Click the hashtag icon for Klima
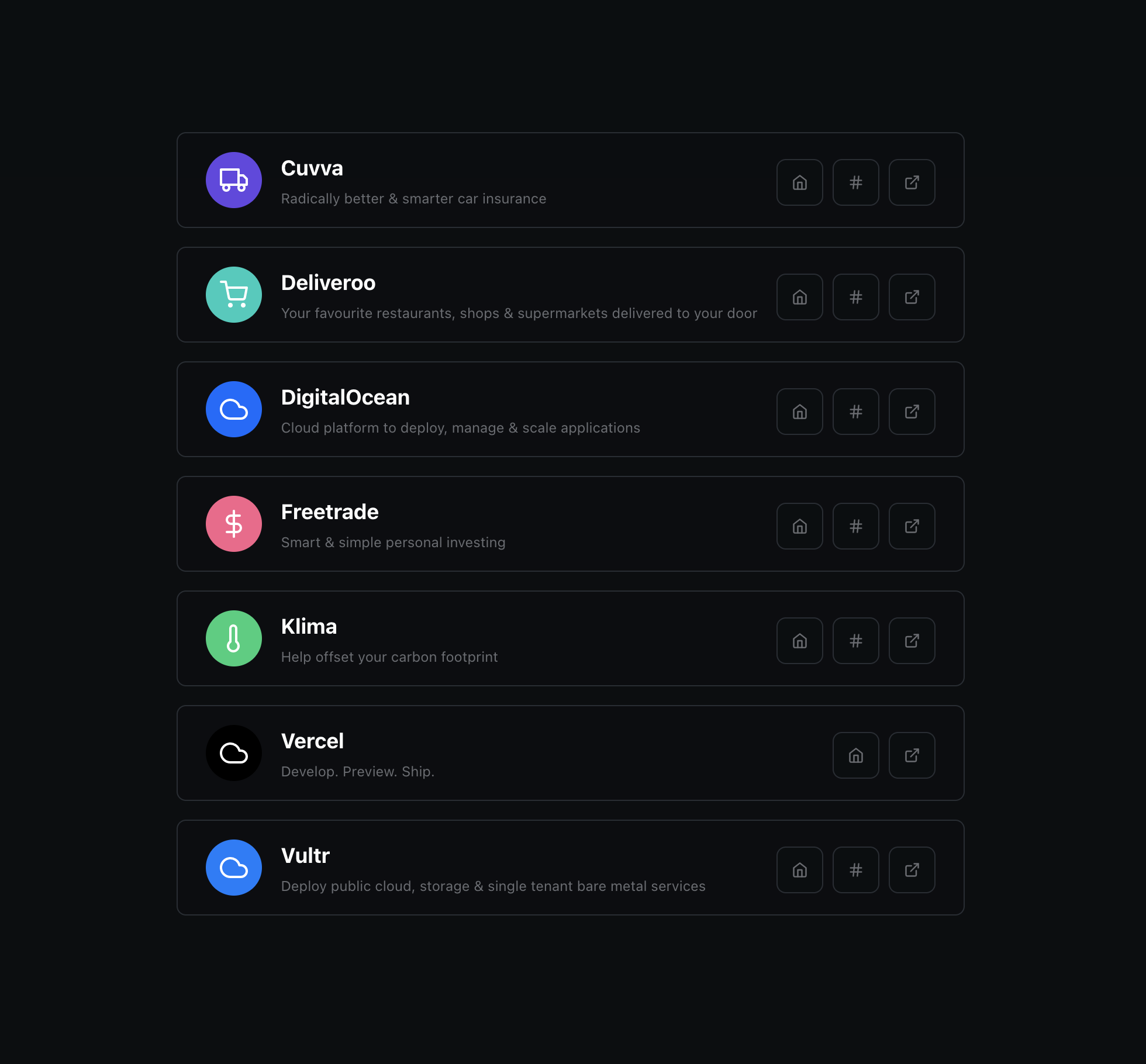Viewport: 1146px width, 1064px height. click(x=856, y=641)
